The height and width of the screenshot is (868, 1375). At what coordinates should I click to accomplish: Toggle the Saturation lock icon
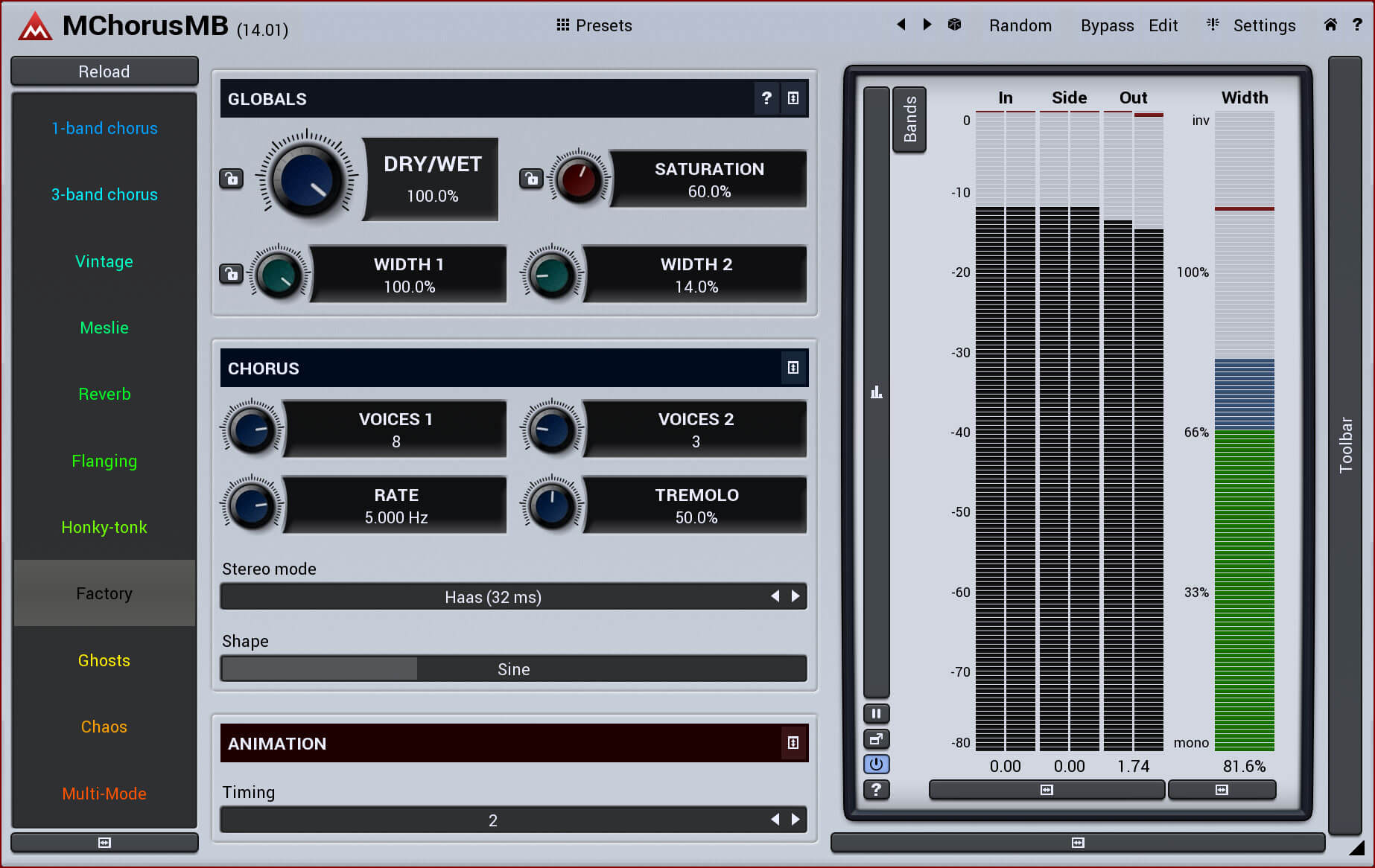tap(531, 179)
